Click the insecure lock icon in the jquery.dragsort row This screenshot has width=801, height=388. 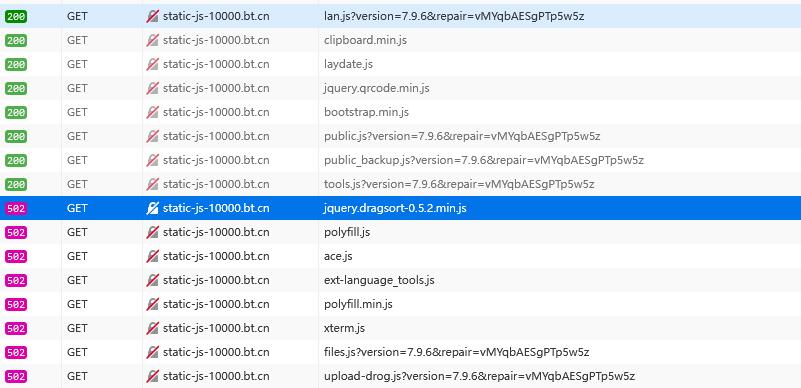click(152, 208)
